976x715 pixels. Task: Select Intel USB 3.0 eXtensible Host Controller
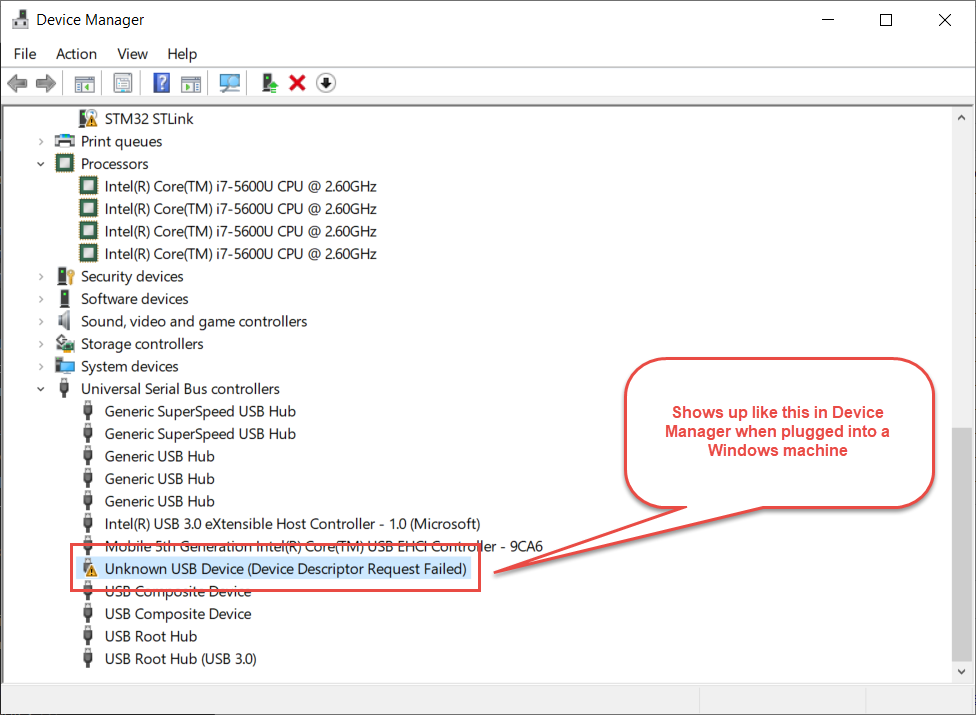coord(292,524)
